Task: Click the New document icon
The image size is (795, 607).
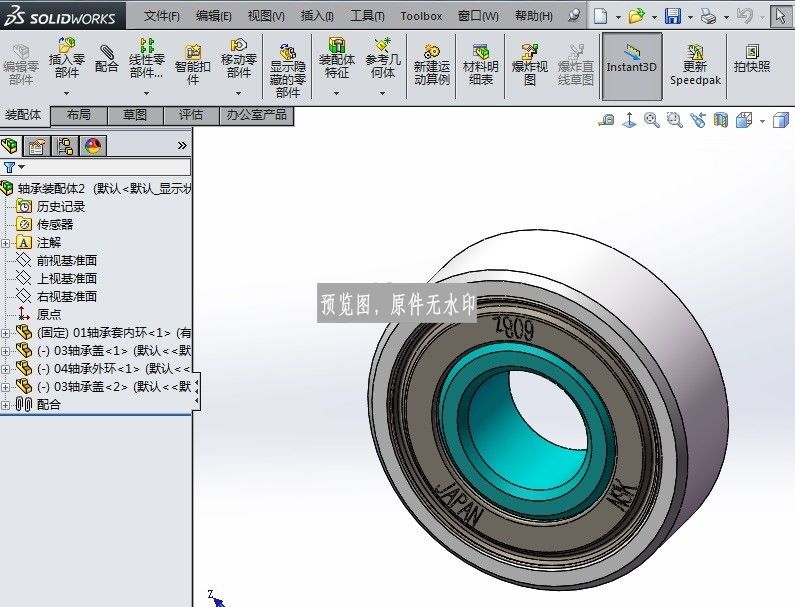Action: (601, 16)
